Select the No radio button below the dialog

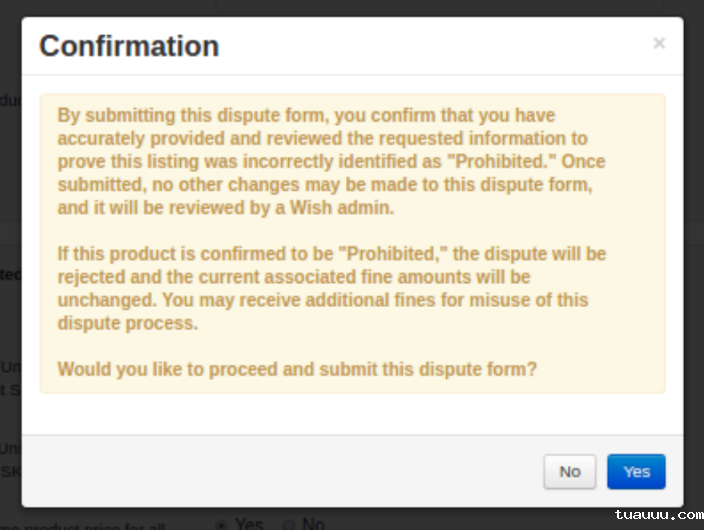click(290, 523)
